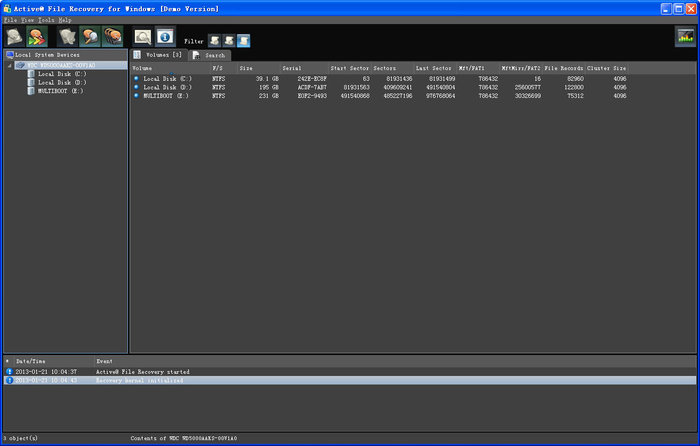Screen dimensions: 700x446
Task: Click the Date/Time log column header
Action: pos(53,361)
